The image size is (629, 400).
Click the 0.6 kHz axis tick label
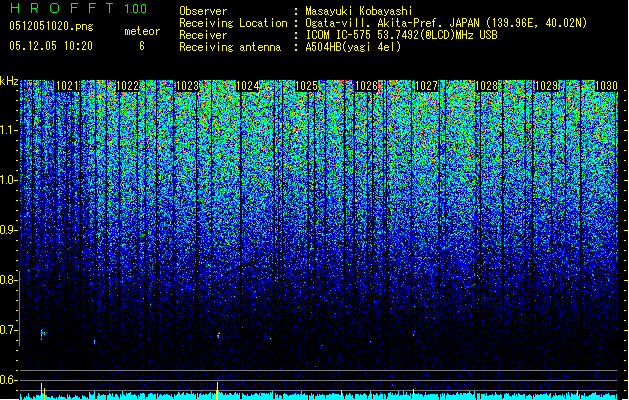pos(9,380)
